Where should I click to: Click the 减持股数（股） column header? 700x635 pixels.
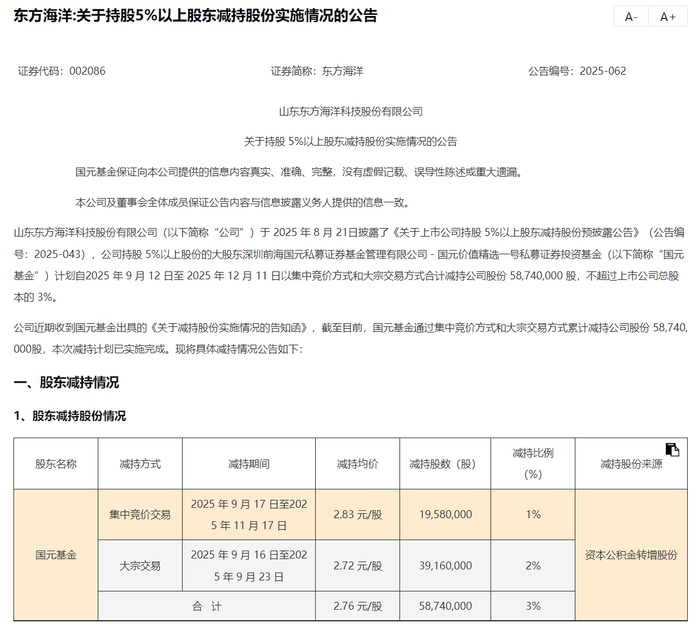[445, 464]
